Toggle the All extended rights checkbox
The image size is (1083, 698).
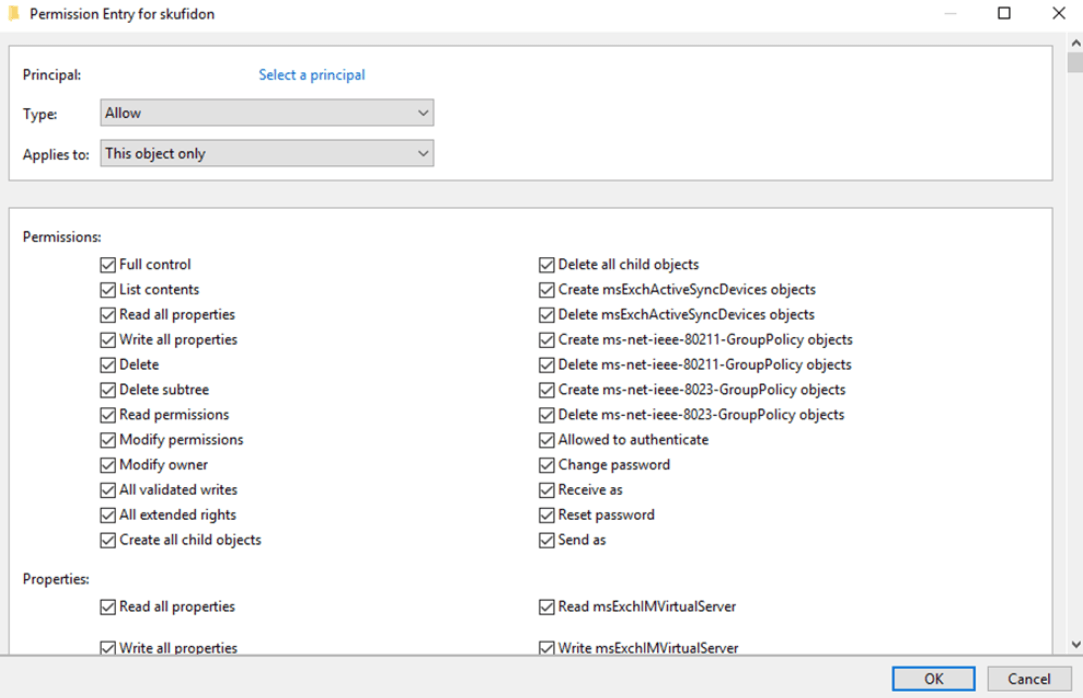108,515
